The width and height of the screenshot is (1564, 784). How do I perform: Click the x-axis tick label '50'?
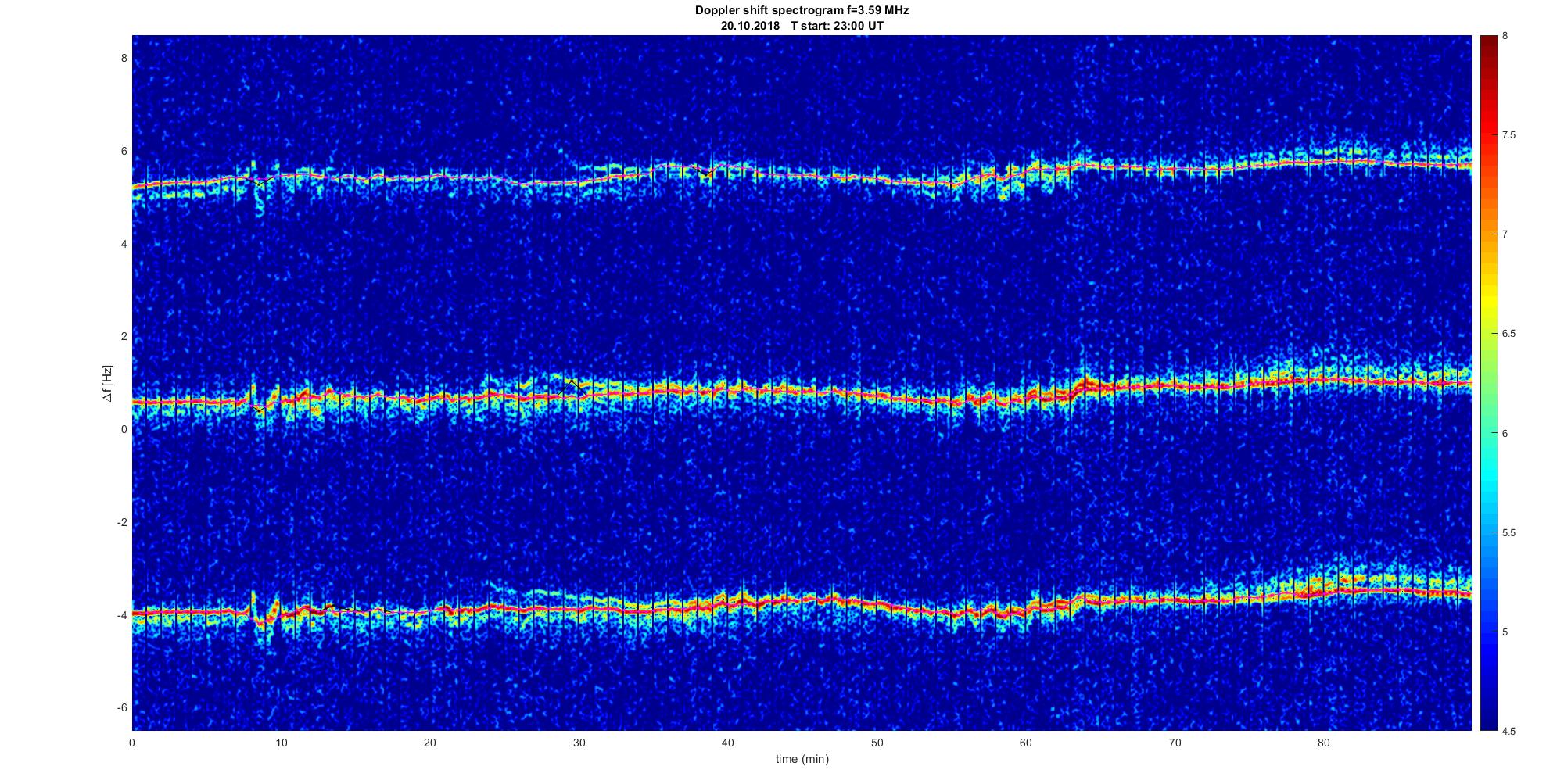[x=877, y=743]
